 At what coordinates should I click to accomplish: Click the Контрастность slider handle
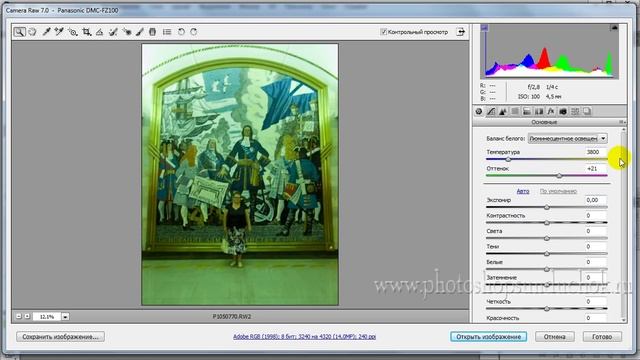(547, 223)
